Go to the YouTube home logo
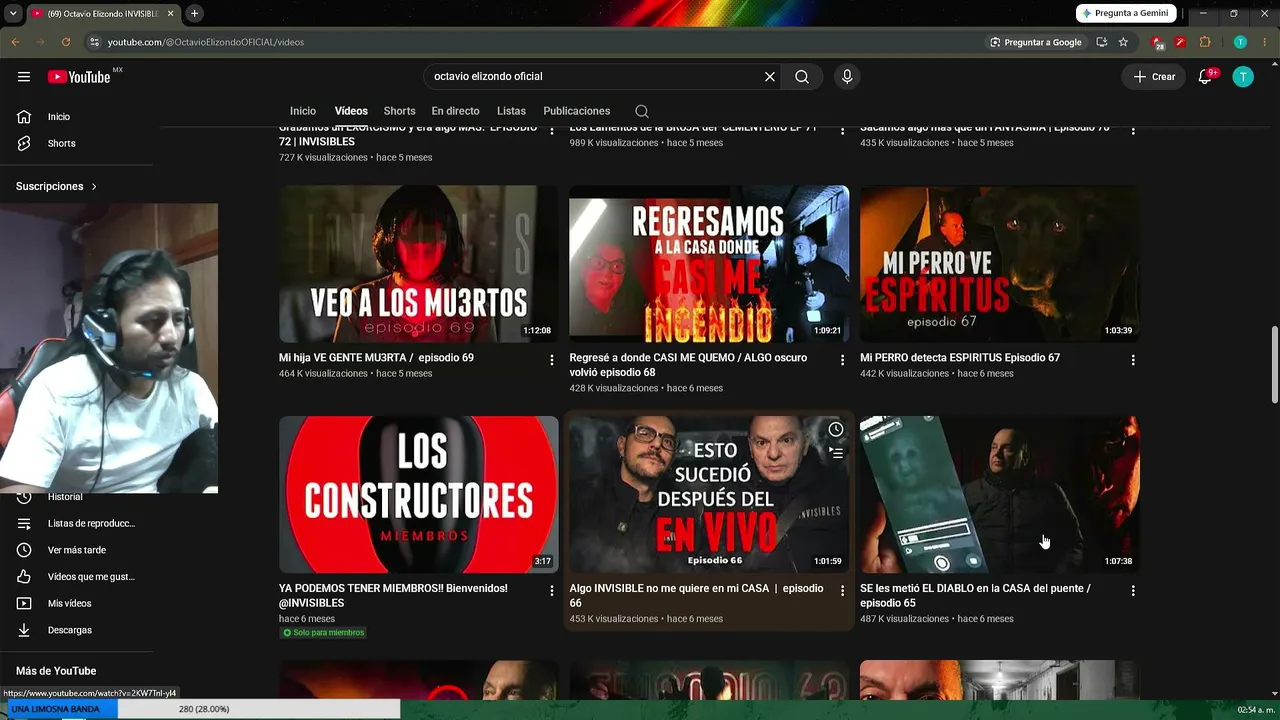 [x=79, y=77]
